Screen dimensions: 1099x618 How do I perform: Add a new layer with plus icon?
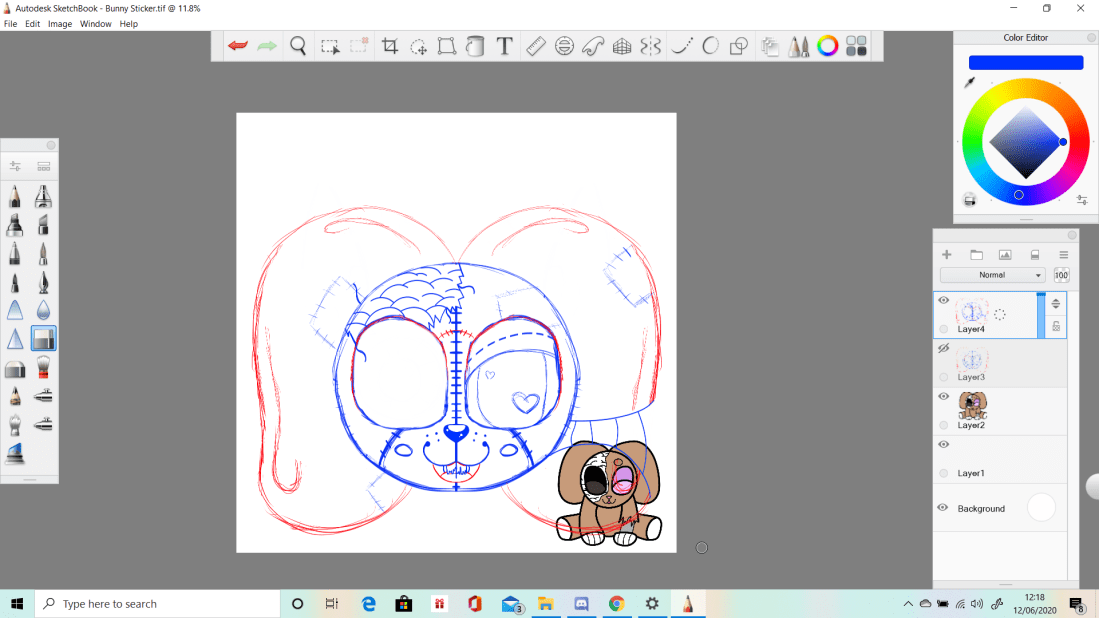(x=947, y=255)
